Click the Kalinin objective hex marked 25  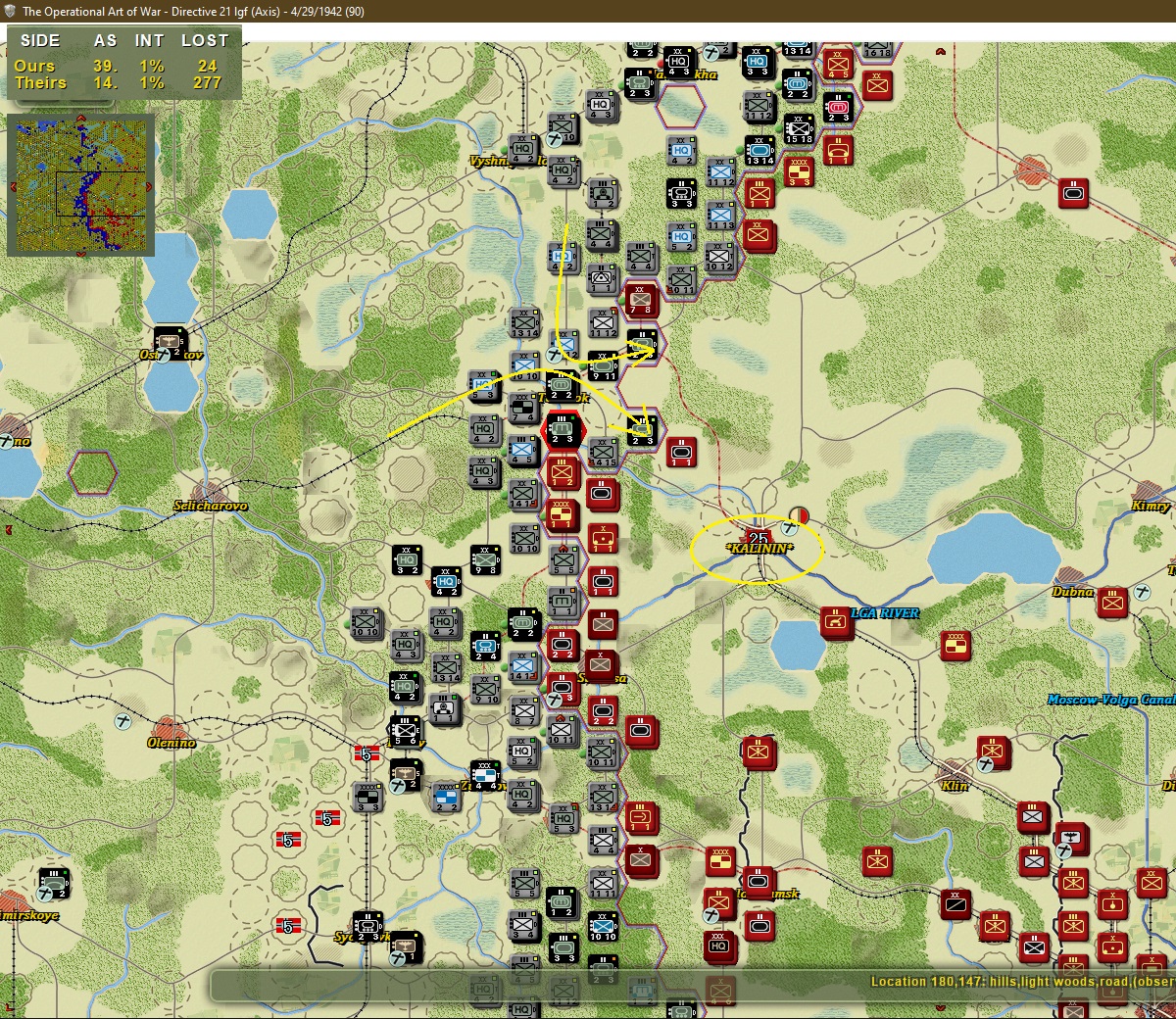pos(759,537)
